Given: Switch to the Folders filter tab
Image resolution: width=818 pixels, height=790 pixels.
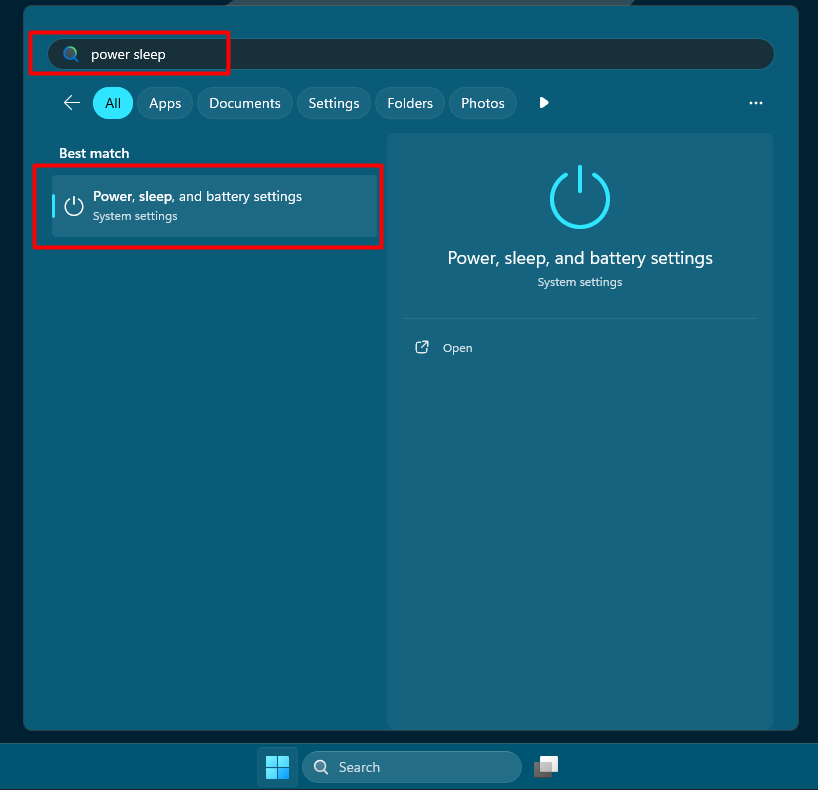Looking at the screenshot, I should coord(410,103).
